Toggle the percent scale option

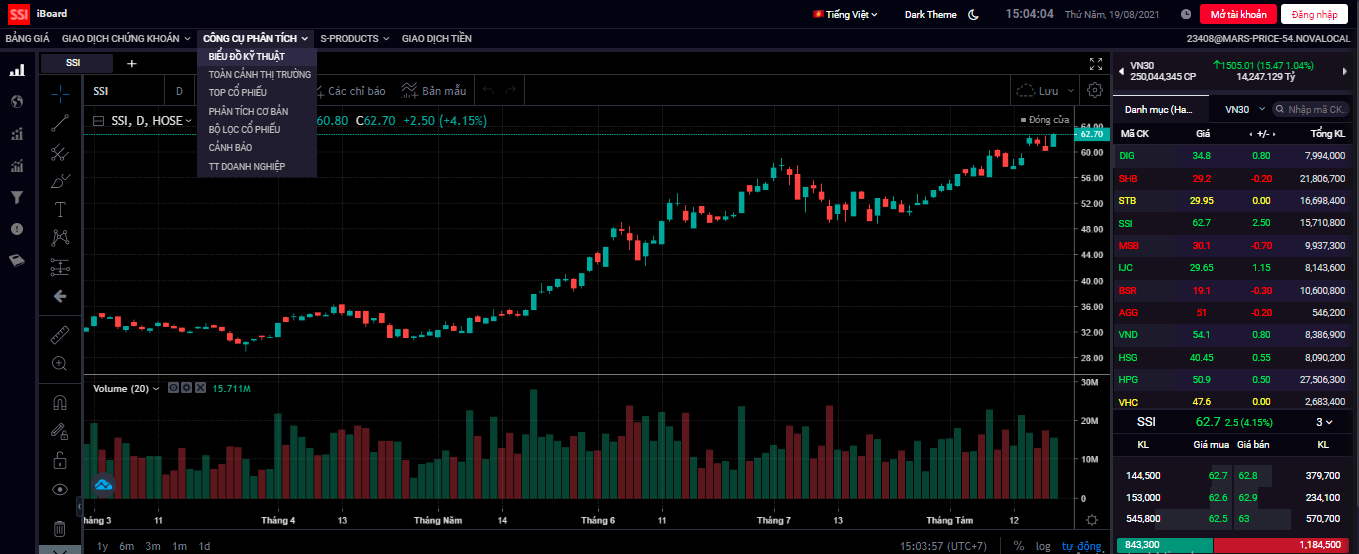click(x=1019, y=546)
